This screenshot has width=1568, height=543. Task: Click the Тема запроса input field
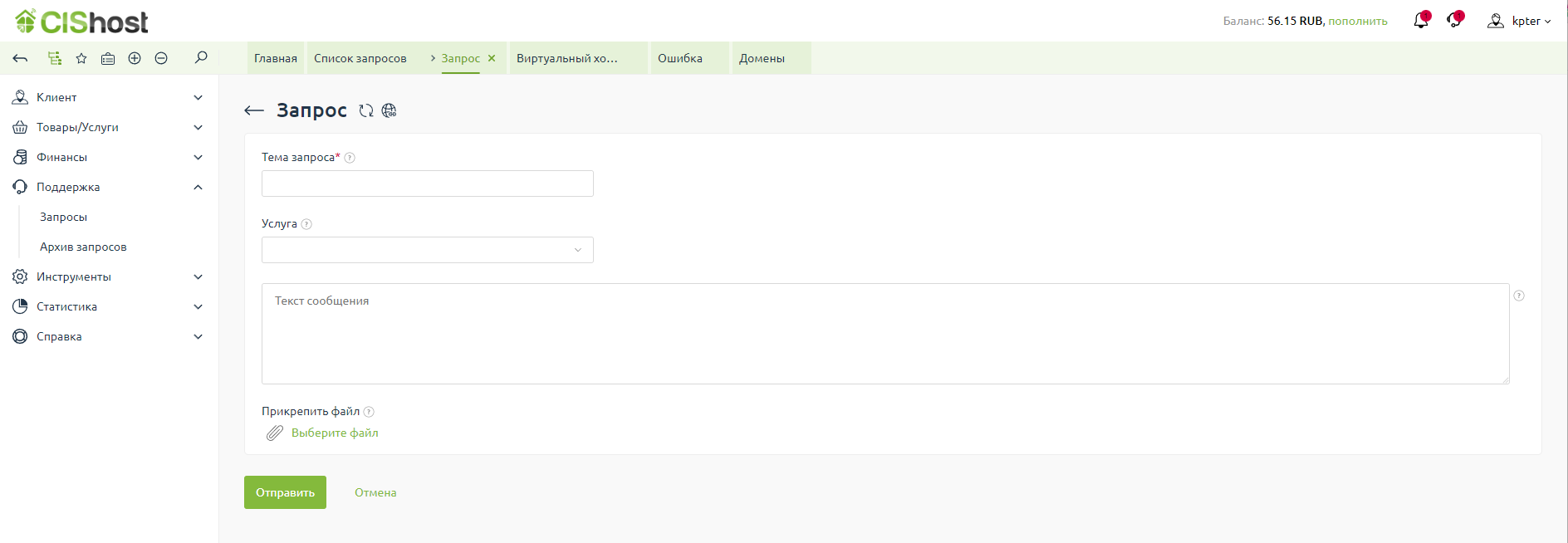[427, 183]
